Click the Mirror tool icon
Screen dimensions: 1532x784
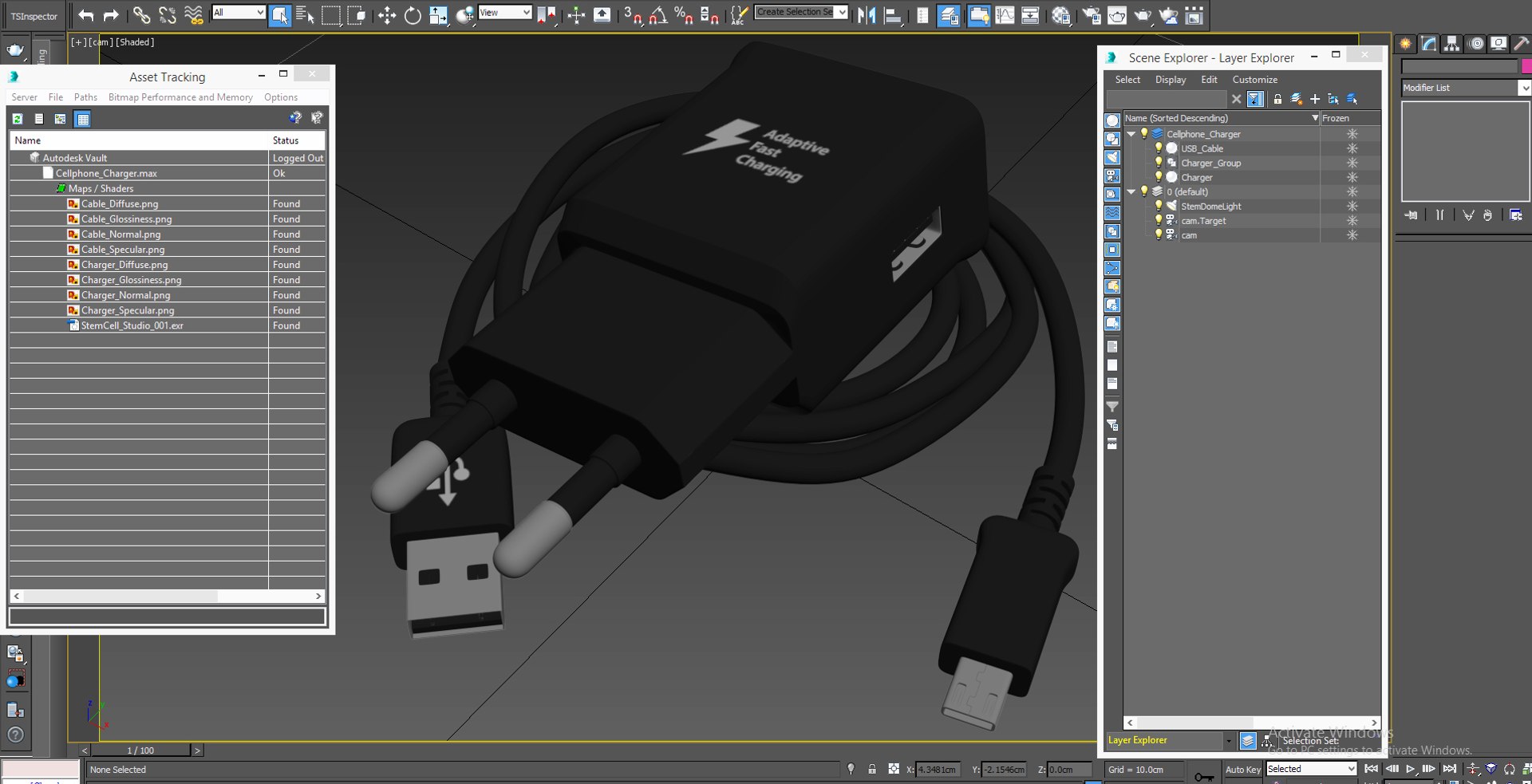(867, 15)
